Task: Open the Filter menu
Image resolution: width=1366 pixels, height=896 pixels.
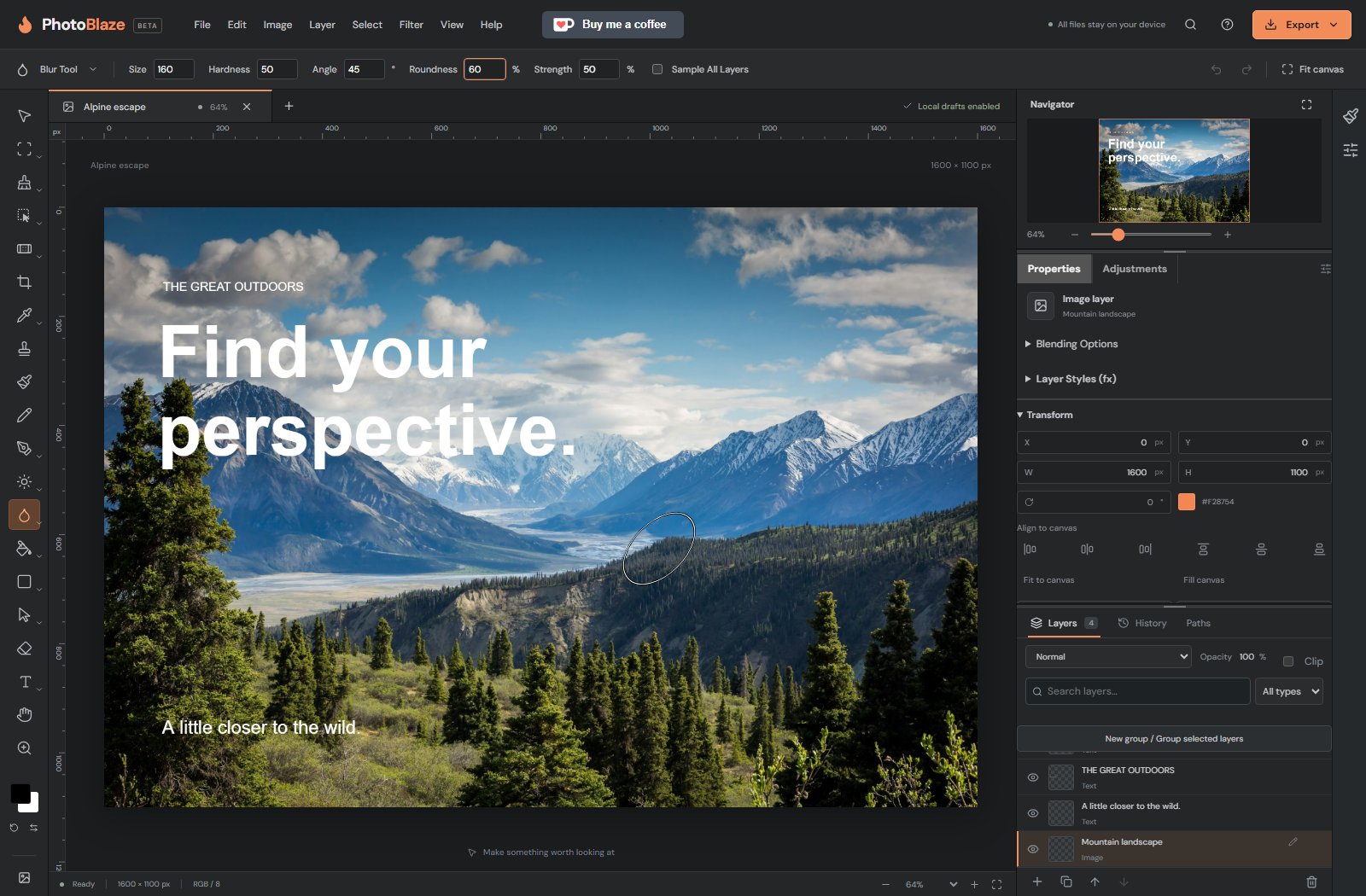Action: 411,25
